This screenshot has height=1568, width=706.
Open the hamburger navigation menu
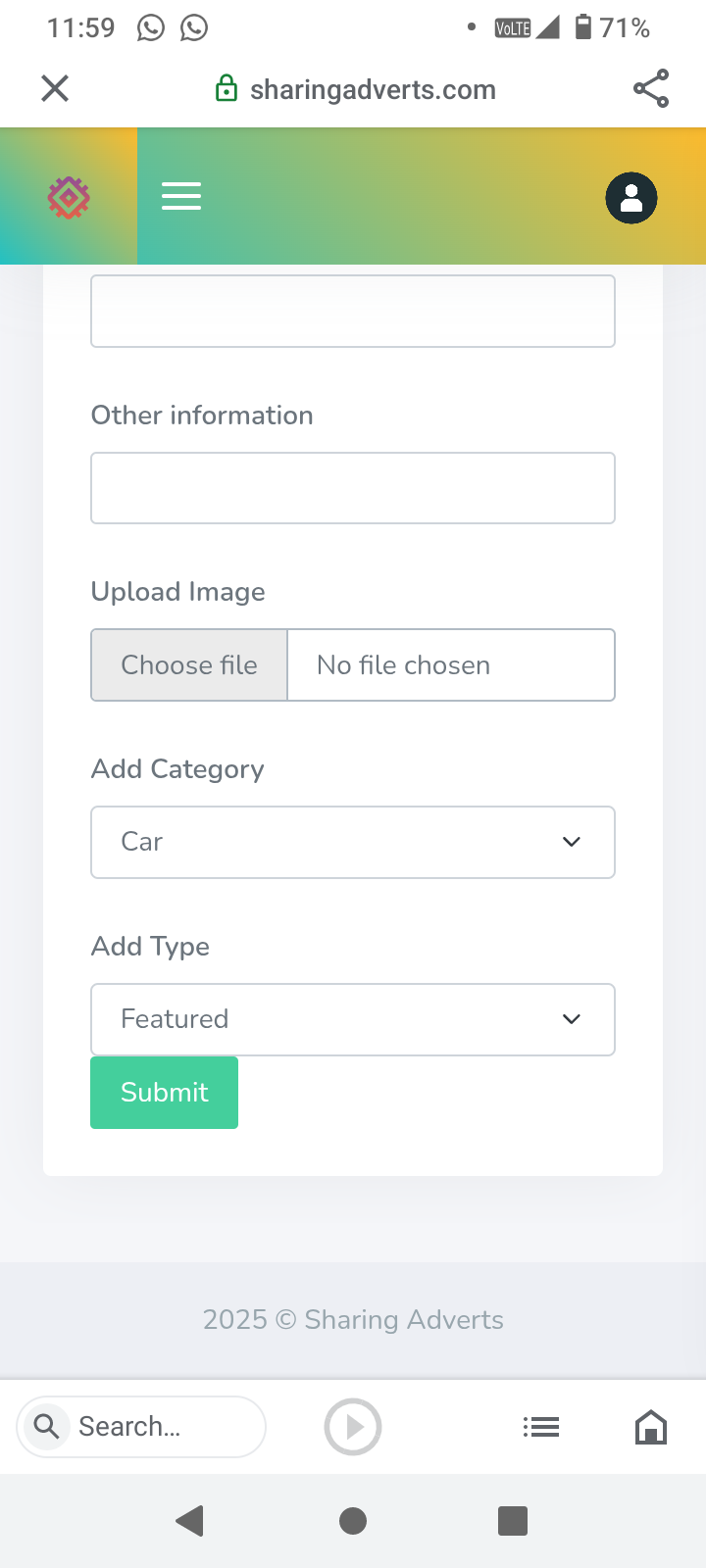181,196
